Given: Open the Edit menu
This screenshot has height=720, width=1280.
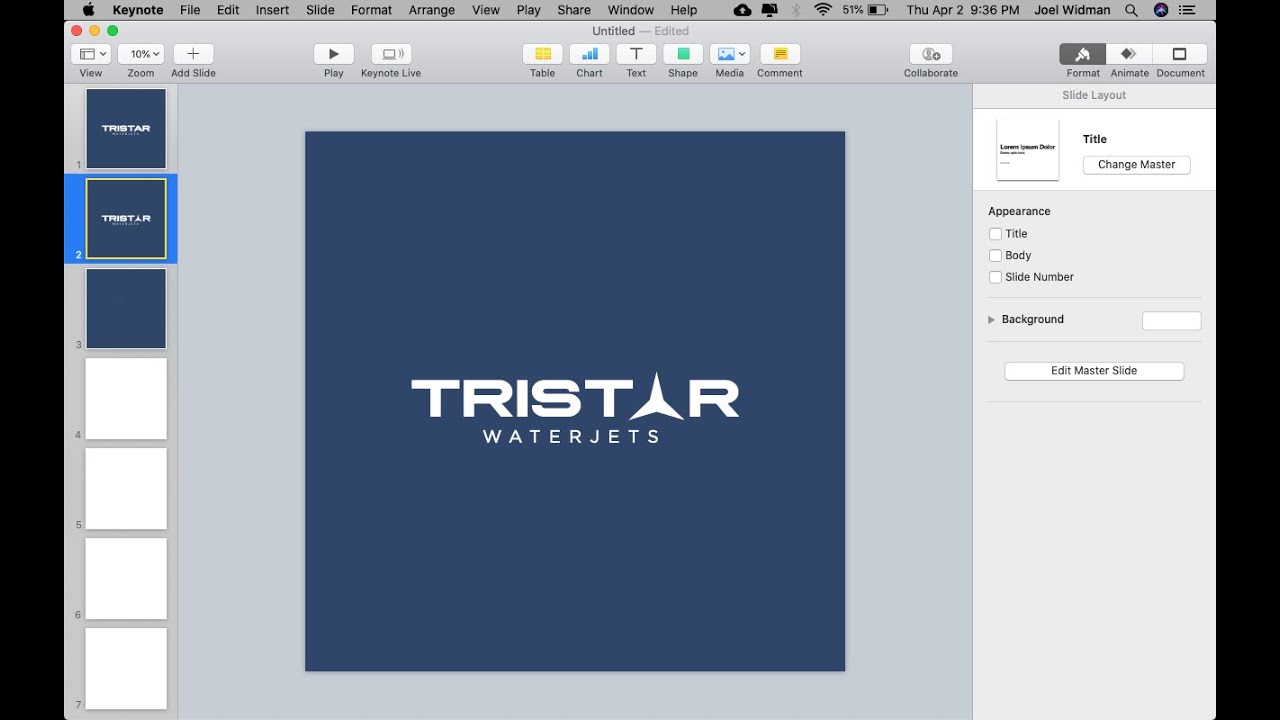Looking at the screenshot, I should point(228,10).
